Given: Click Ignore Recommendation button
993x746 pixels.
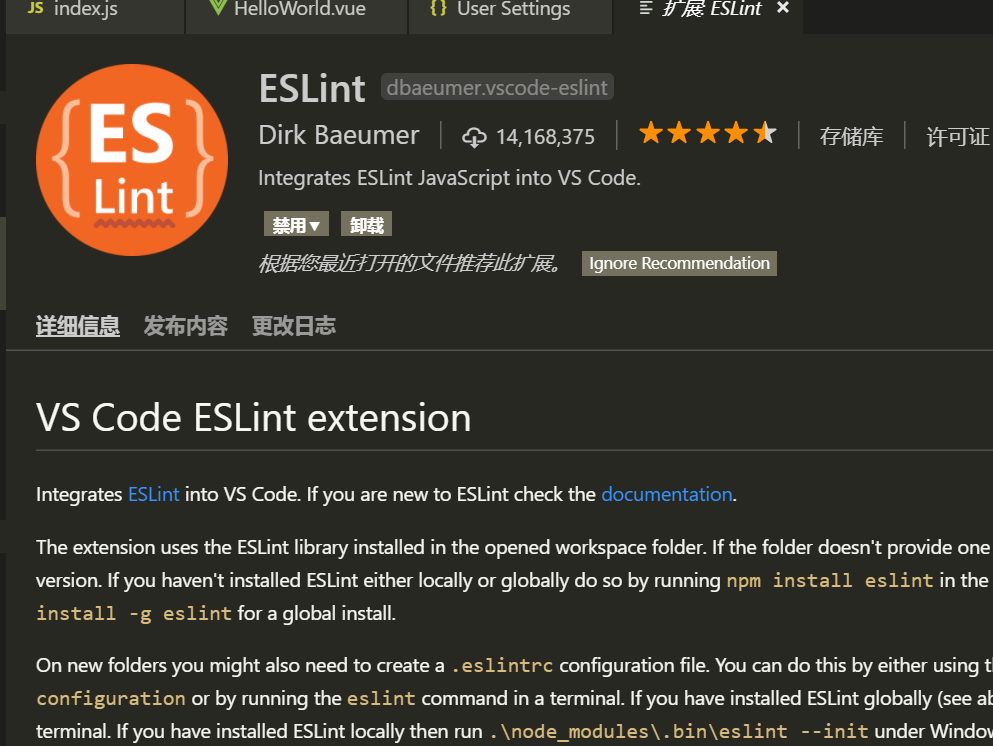Looking at the screenshot, I should [x=679, y=263].
